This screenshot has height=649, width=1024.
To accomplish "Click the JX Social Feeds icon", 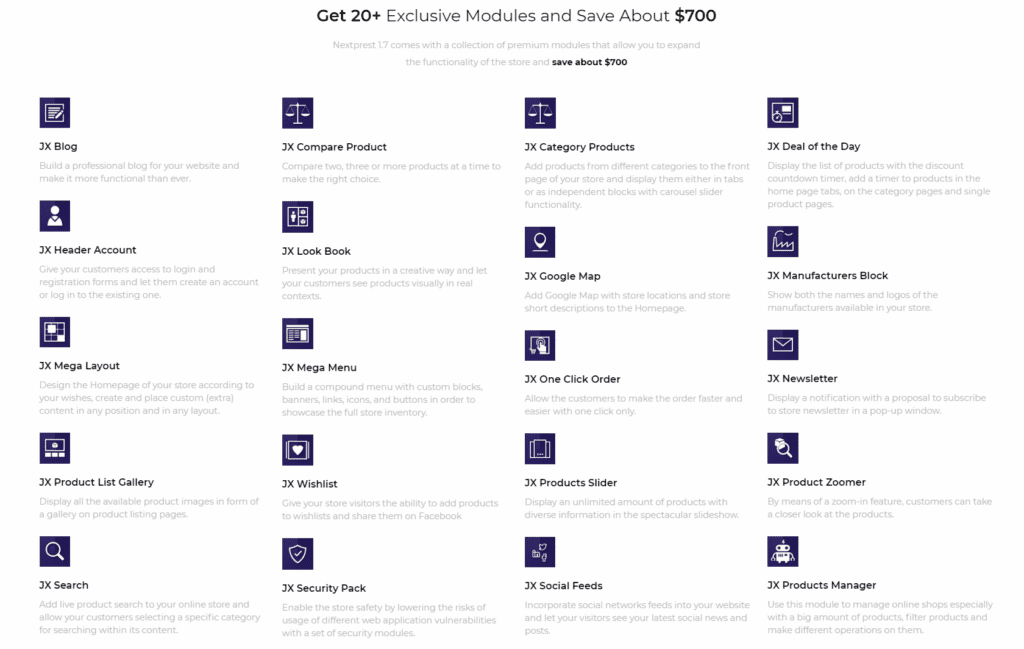I will click(540, 552).
